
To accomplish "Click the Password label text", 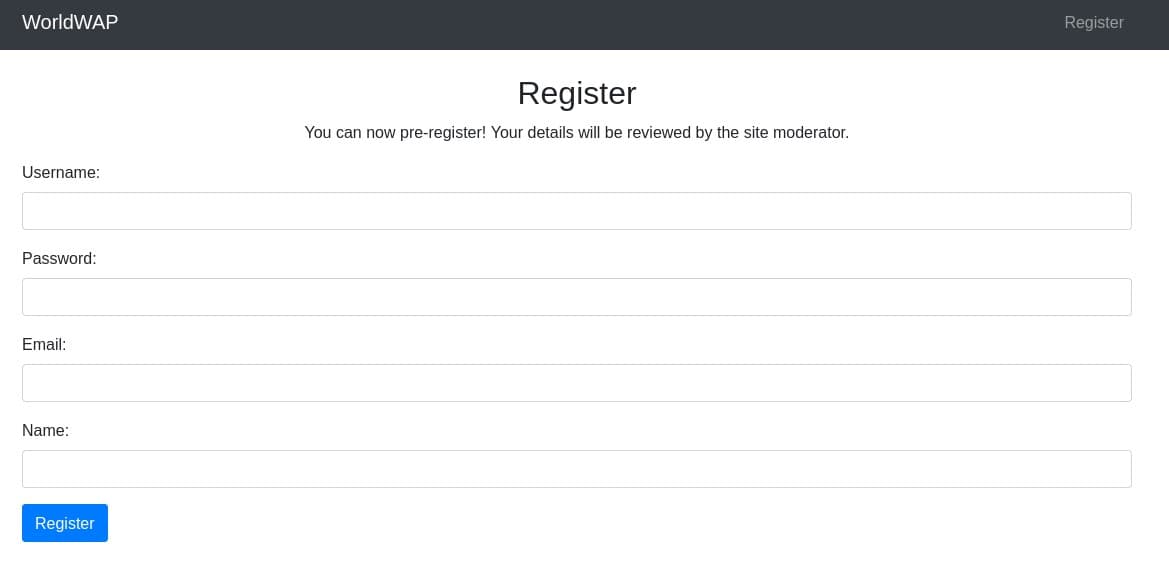I will [x=59, y=258].
